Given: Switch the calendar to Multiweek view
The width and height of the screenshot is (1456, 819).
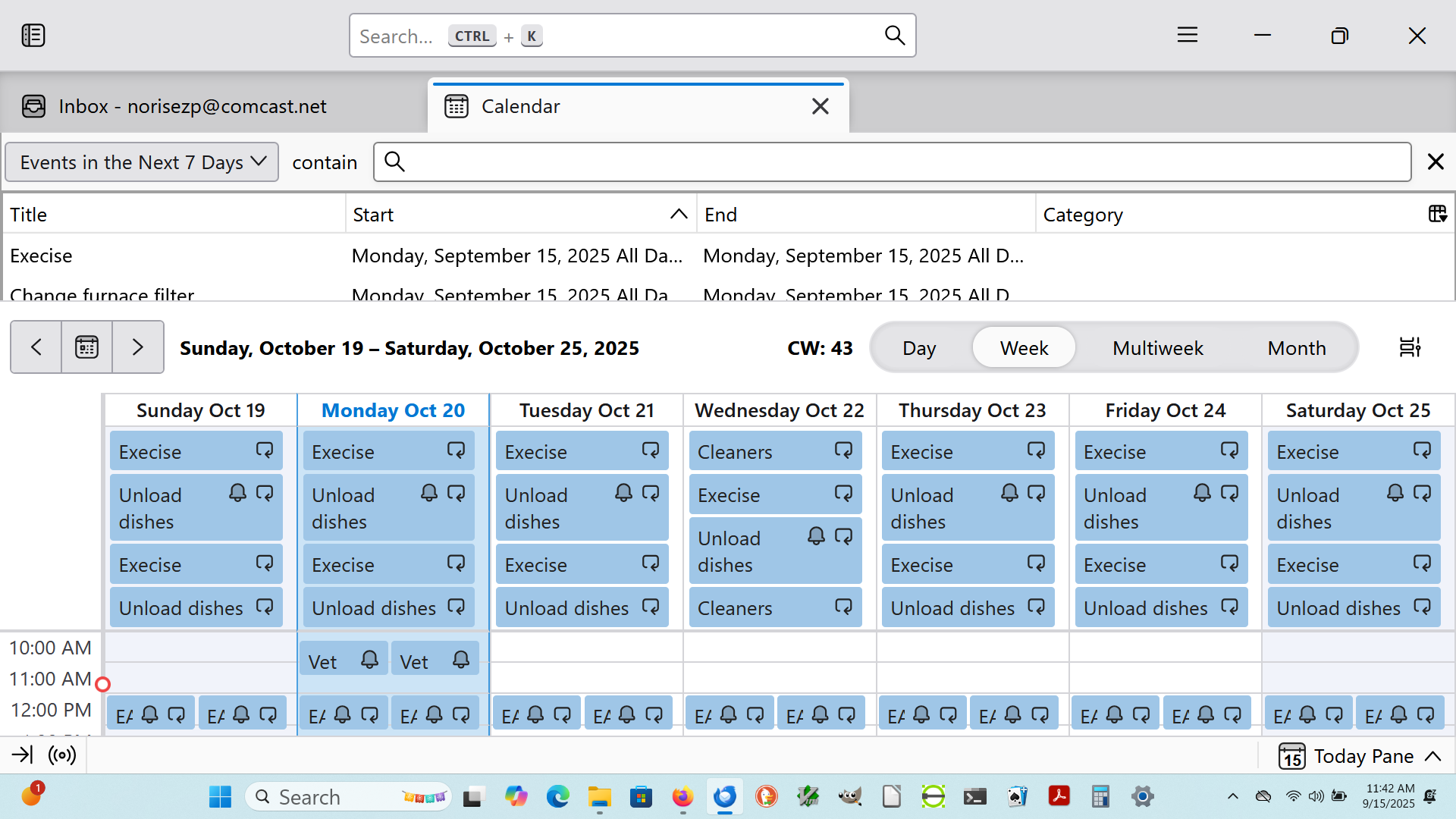Looking at the screenshot, I should [x=1157, y=348].
